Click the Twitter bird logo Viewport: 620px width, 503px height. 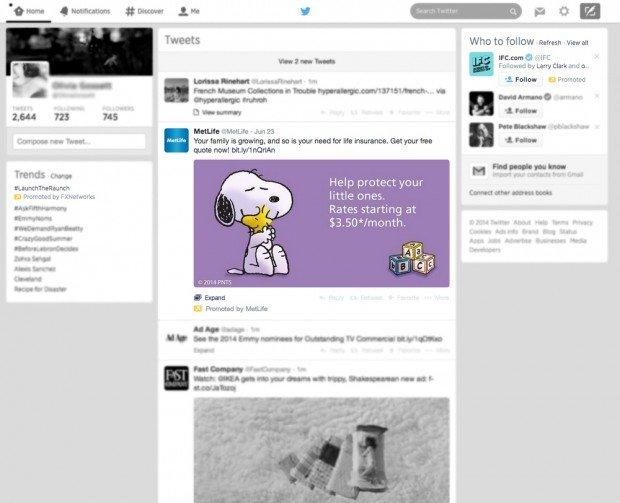click(305, 11)
